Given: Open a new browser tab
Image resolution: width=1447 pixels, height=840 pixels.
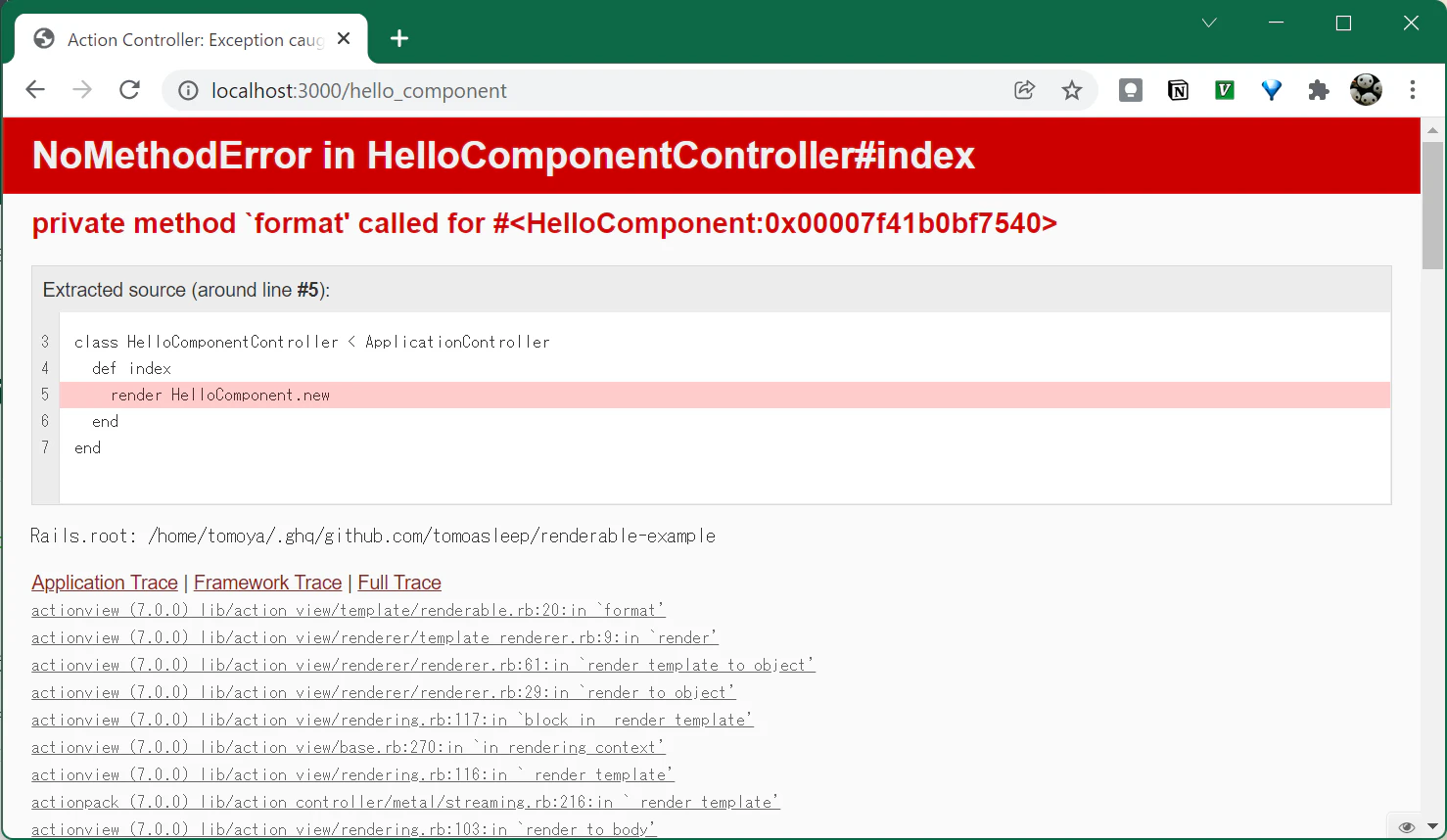Looking at the screenshot, I should [x=399, y=38].
